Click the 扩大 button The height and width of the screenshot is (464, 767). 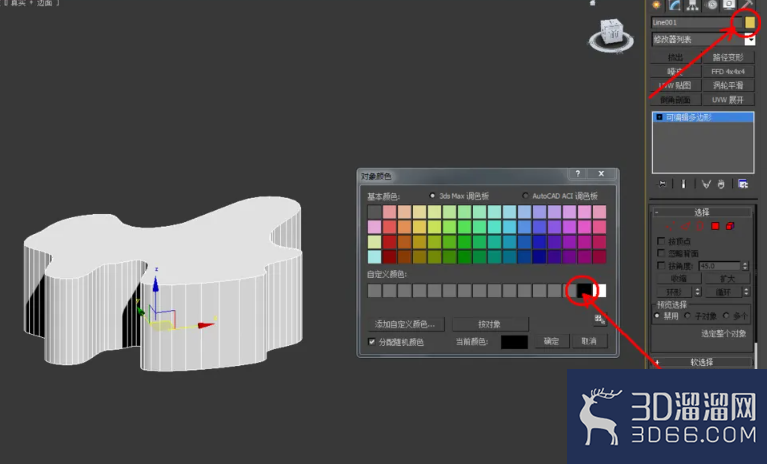[x=727, y=279]
